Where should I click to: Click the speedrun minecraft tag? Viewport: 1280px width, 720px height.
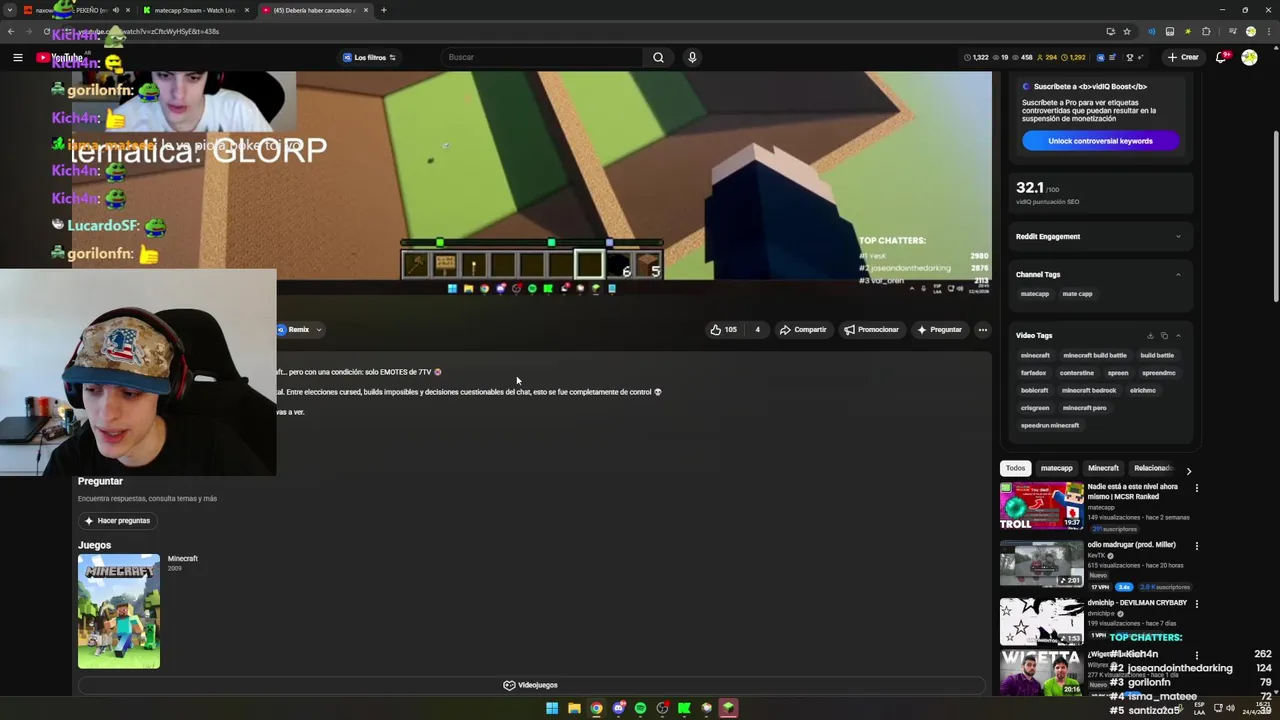tap(1050, 425)
